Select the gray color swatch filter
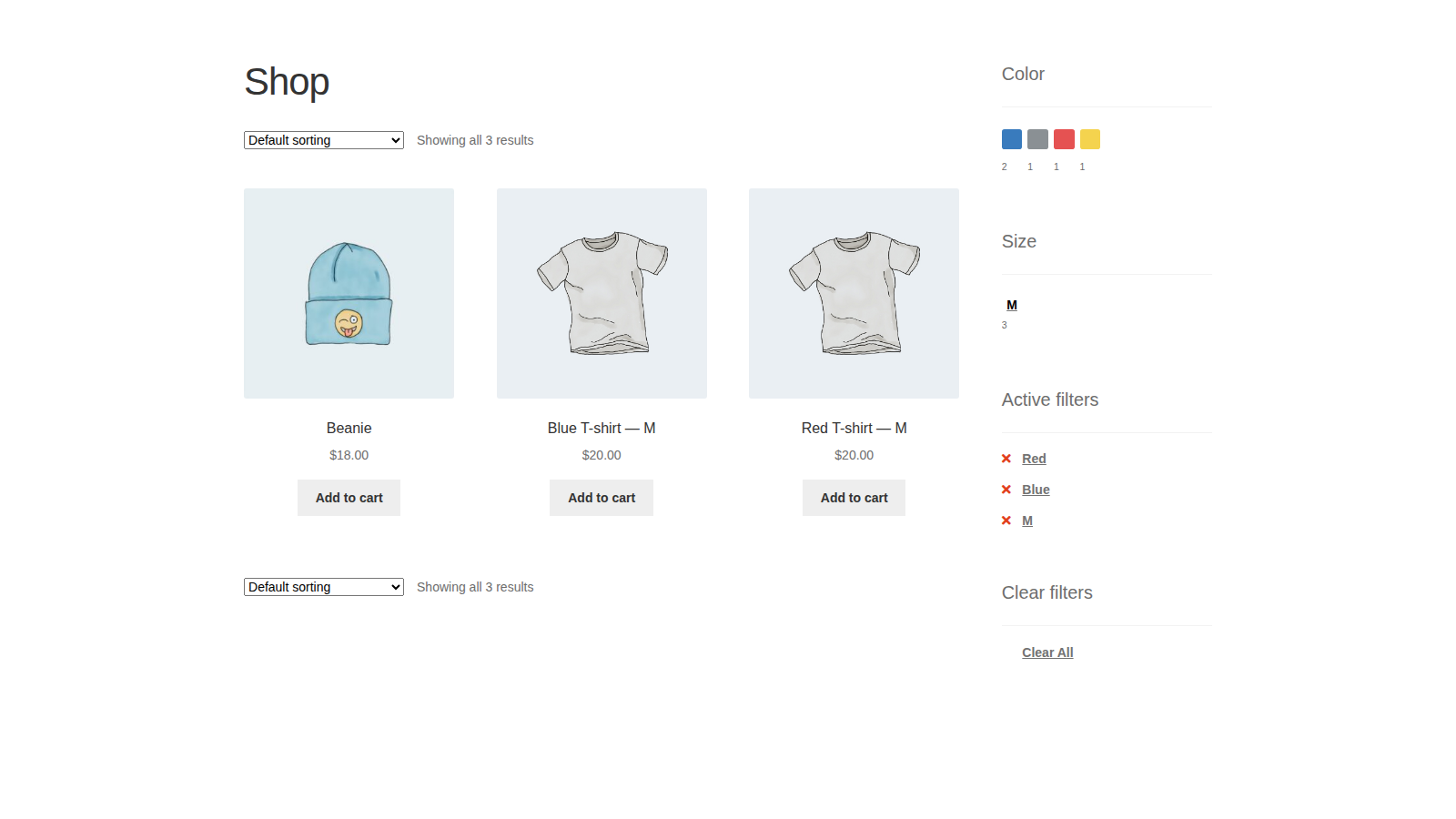The width and height of the screenshot is (1456, 819). point(1037,139)
